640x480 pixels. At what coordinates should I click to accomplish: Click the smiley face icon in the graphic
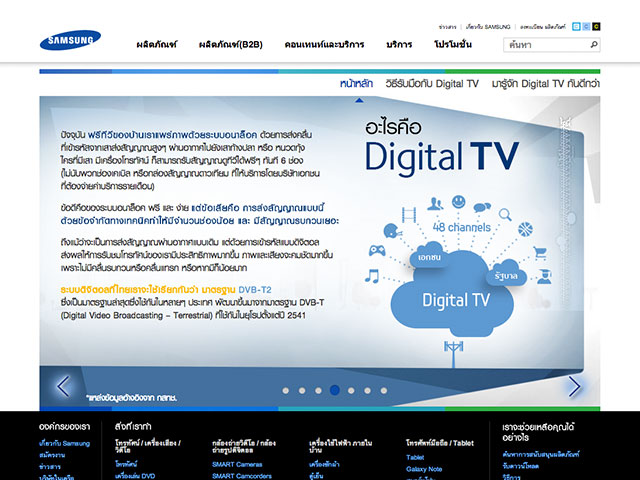pyautogui.click(x=458, y=201)
